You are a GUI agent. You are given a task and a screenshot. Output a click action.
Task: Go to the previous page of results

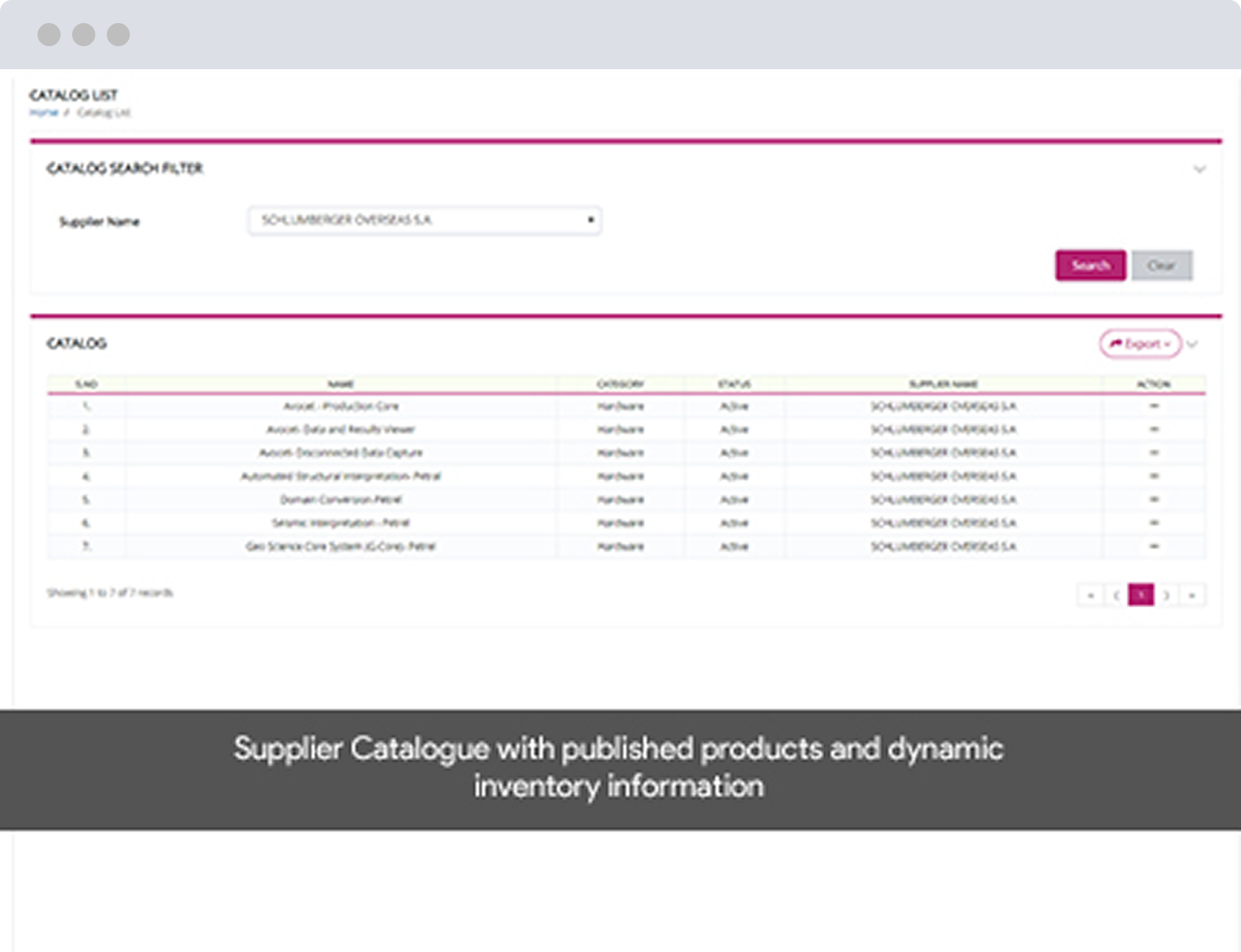tap(1116, 595)
